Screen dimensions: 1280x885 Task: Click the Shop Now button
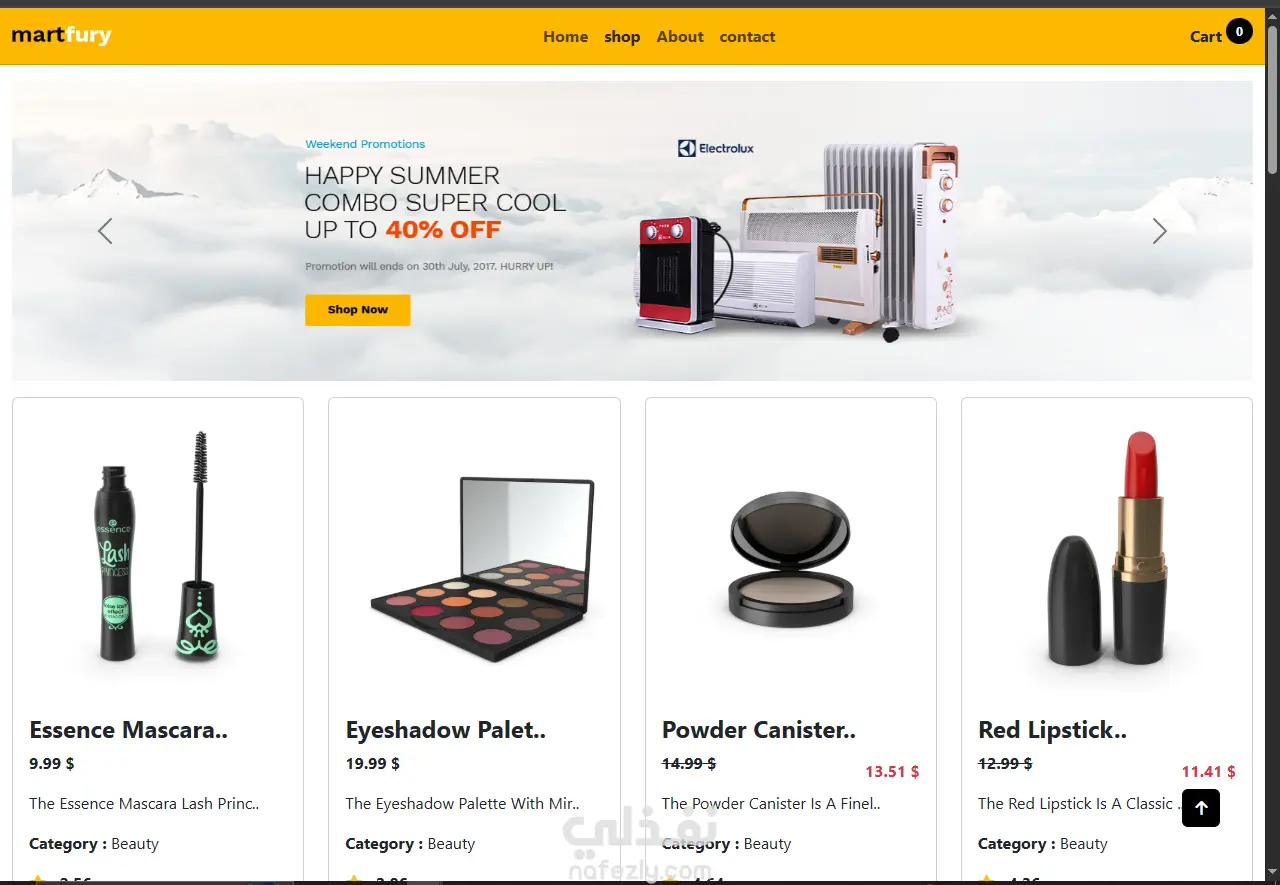point(357,310)
